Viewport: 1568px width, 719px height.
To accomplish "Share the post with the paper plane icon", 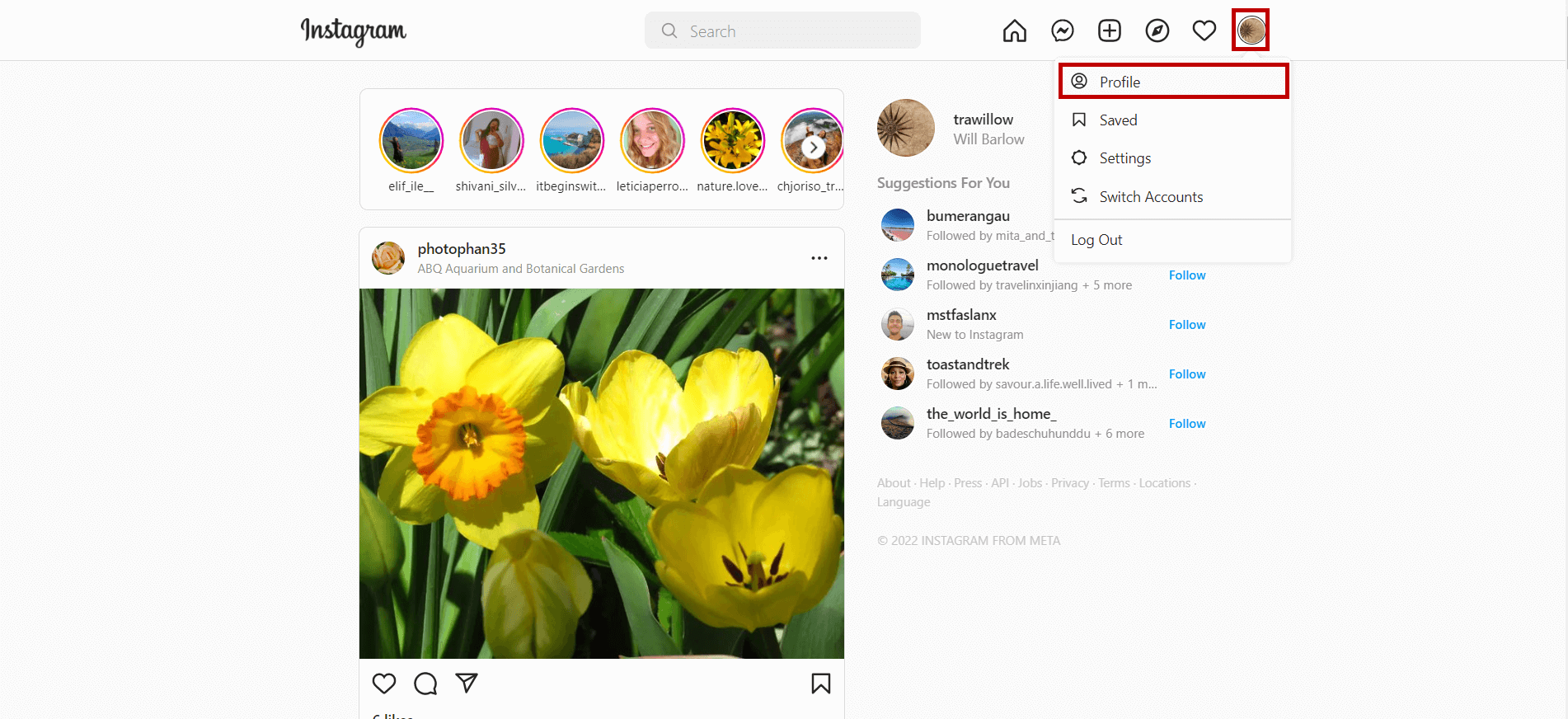I will [x=467, y=684].
